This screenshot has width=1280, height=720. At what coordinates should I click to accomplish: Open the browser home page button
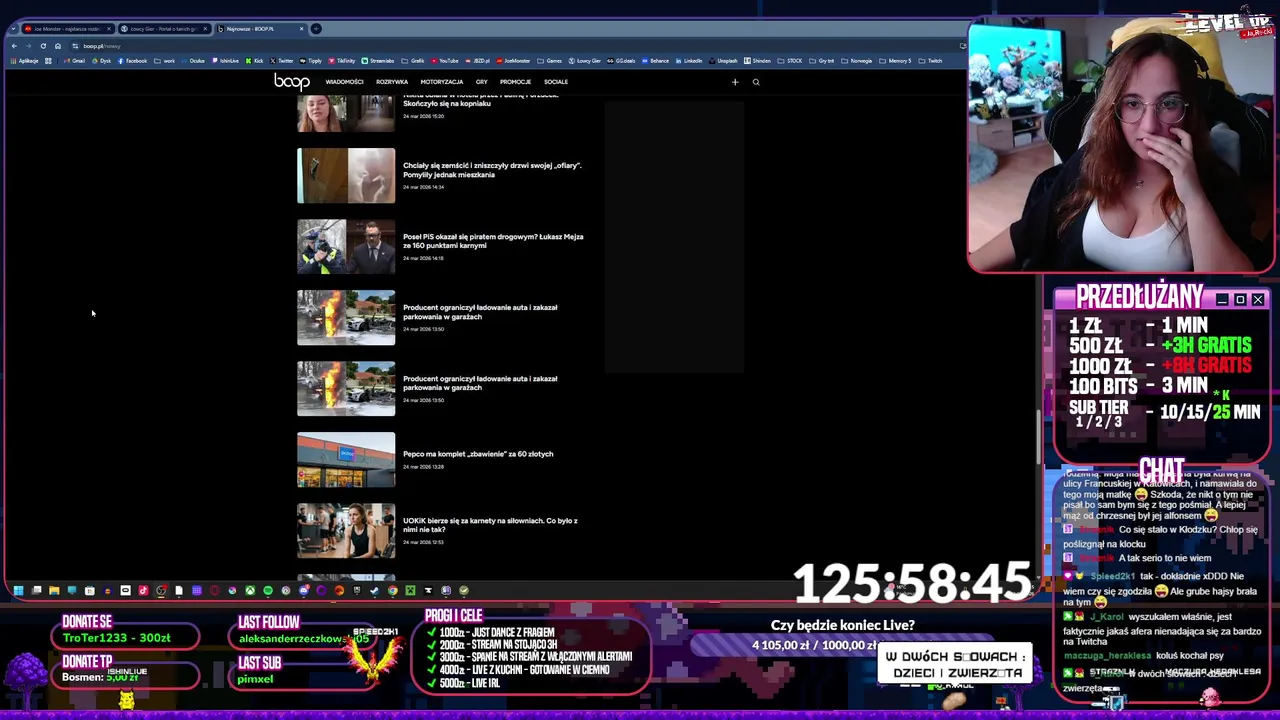click(x=58, y=46)
